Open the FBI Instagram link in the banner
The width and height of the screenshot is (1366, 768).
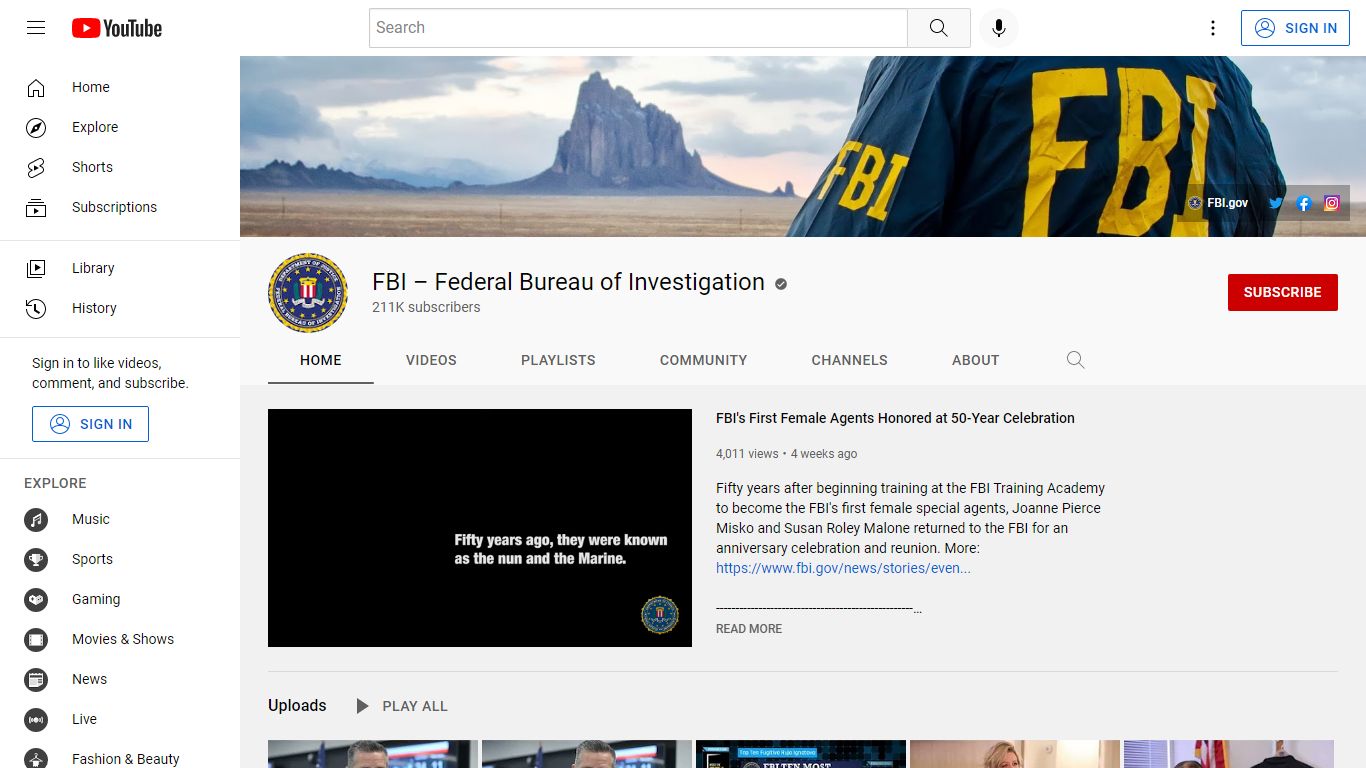click(1332, 203)
